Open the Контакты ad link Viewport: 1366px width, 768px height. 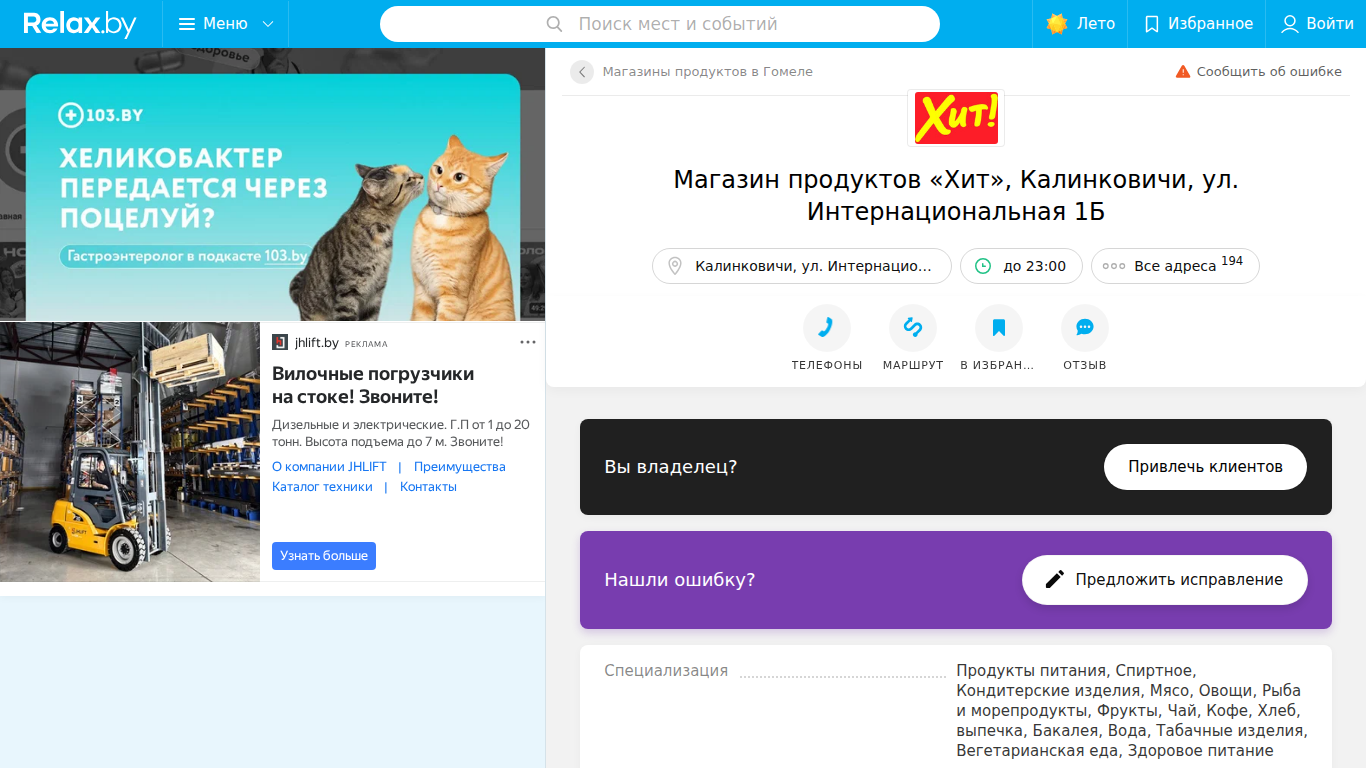pyautogui.click(x=428, y=487)
